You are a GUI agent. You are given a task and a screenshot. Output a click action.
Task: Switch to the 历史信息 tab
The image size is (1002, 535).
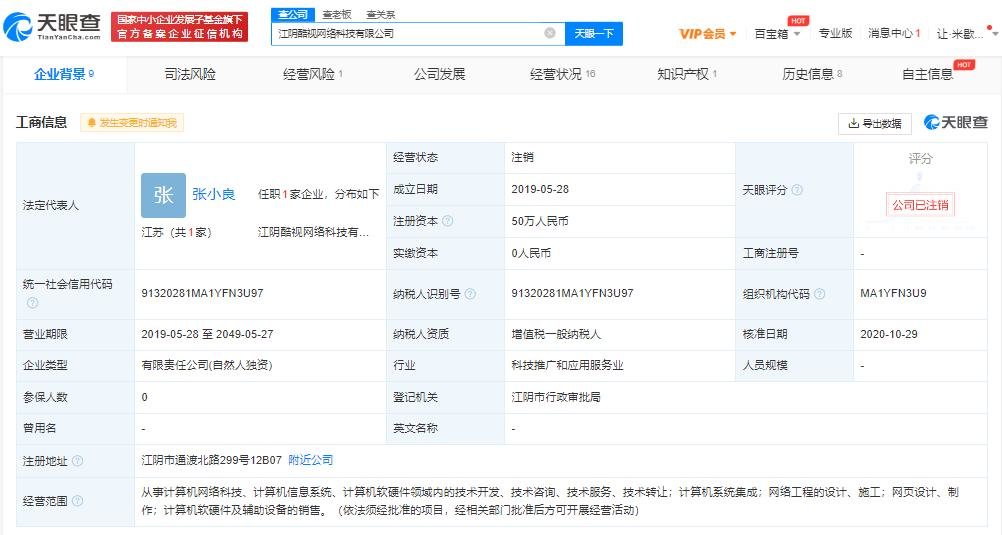click(812, 74)
